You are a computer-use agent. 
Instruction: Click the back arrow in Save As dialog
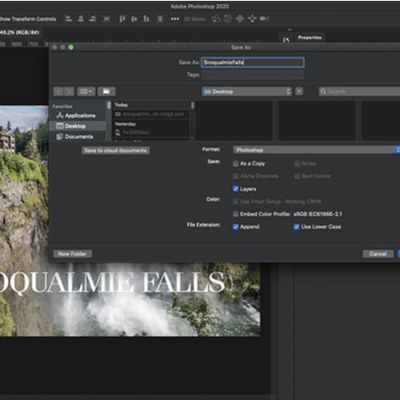[59, 91]
